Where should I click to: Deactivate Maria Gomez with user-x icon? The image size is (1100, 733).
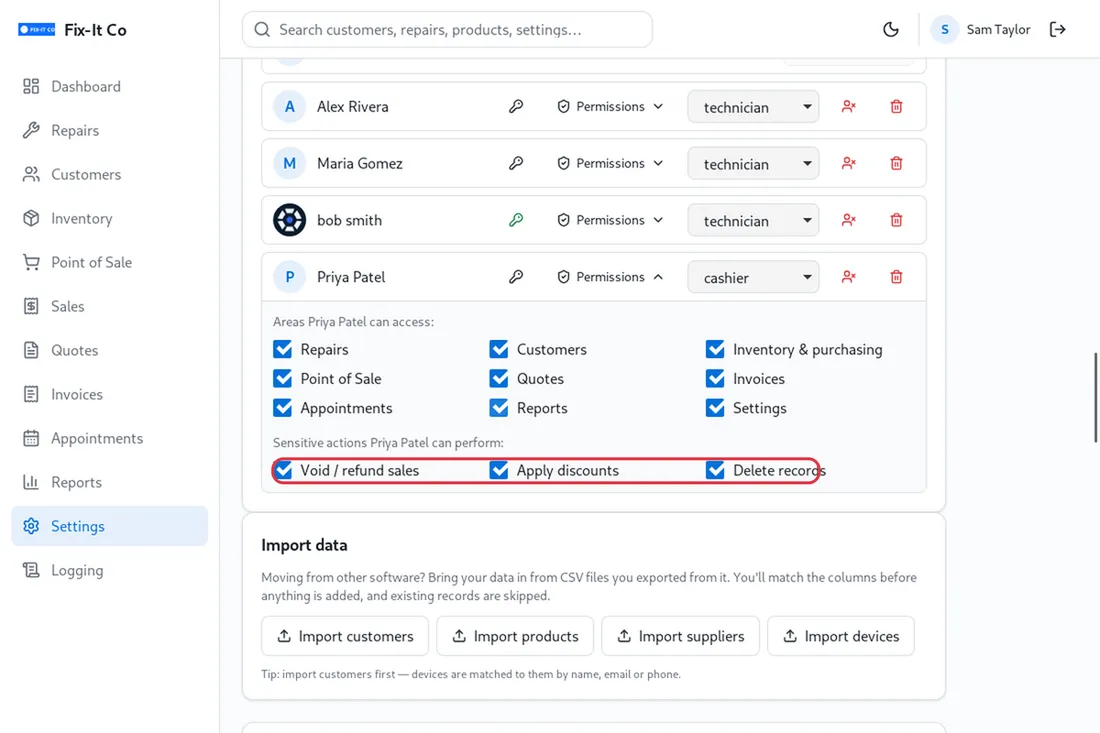point(849,163)
